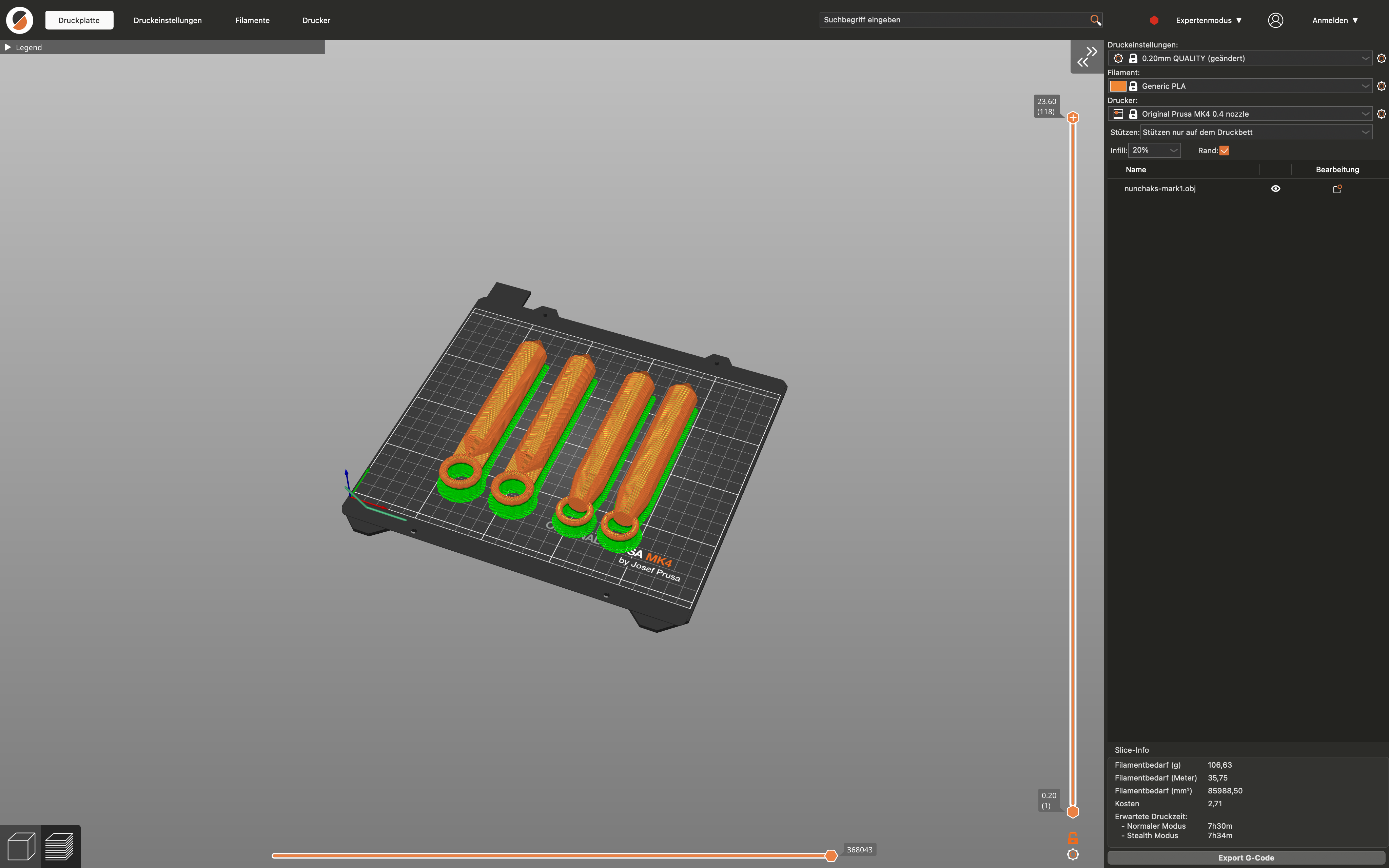
Task: Click the lock icon beside Generic PLA
Action: click(1133, 86)
